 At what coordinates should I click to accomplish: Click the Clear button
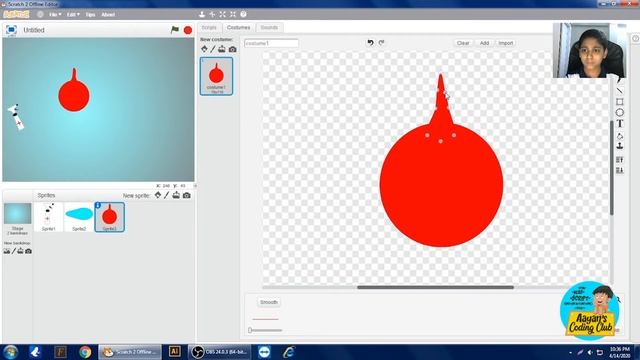pos(463,43)
